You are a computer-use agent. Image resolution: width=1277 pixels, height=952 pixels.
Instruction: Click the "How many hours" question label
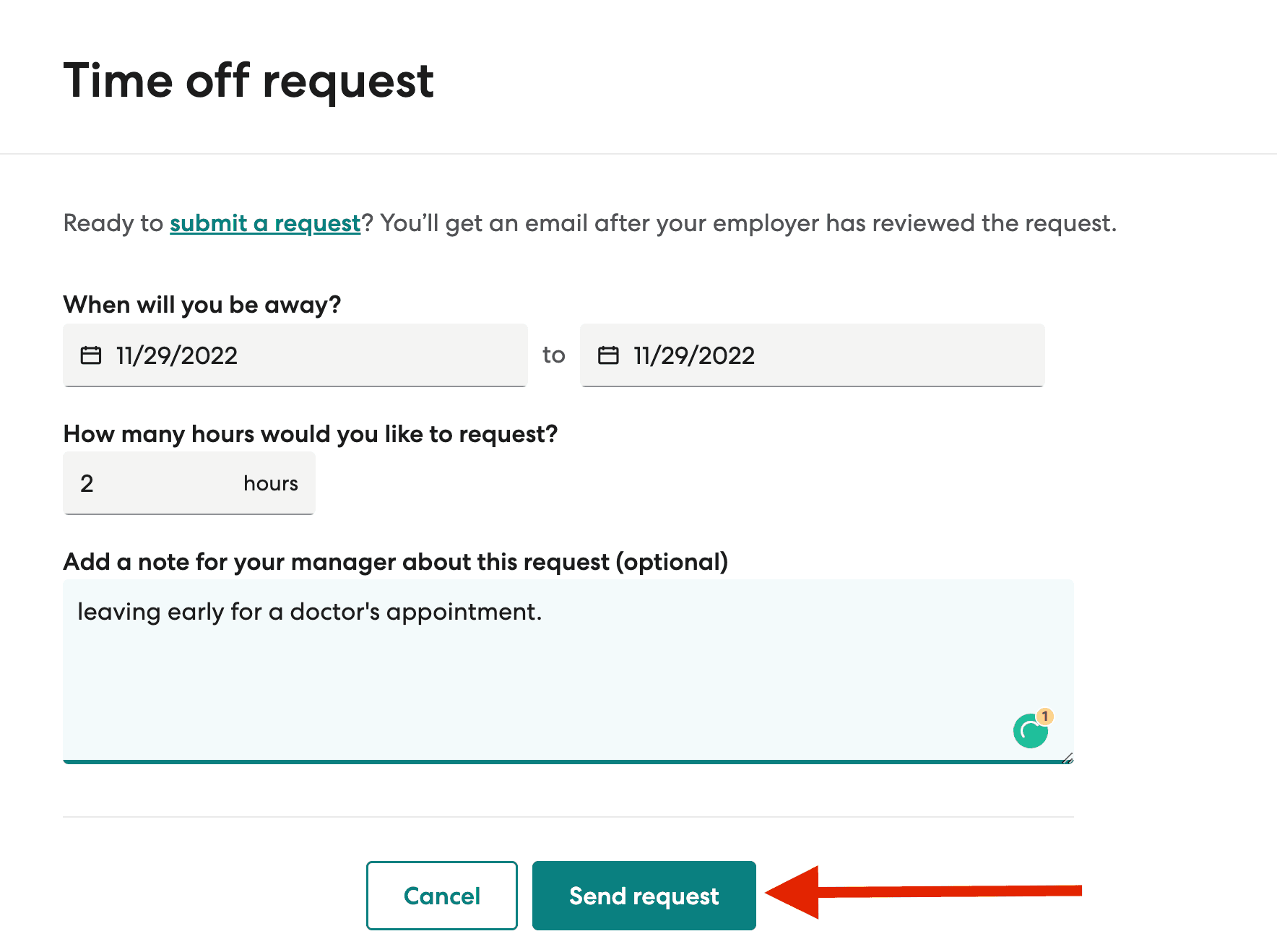(311, 434)
